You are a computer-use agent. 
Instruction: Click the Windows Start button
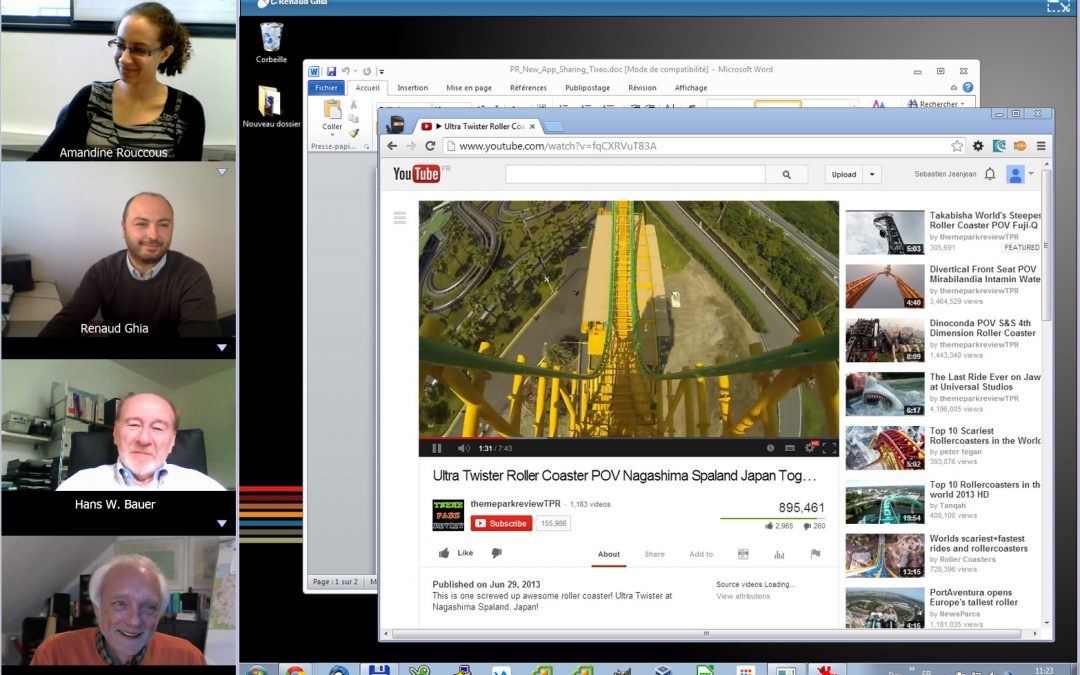pos(257,670)
